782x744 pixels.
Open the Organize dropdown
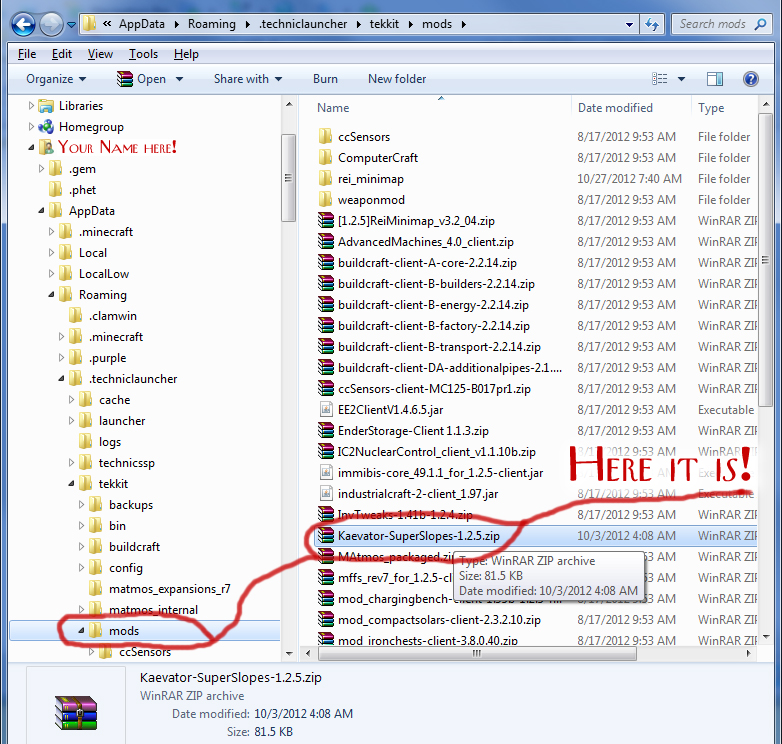[56, 79]
